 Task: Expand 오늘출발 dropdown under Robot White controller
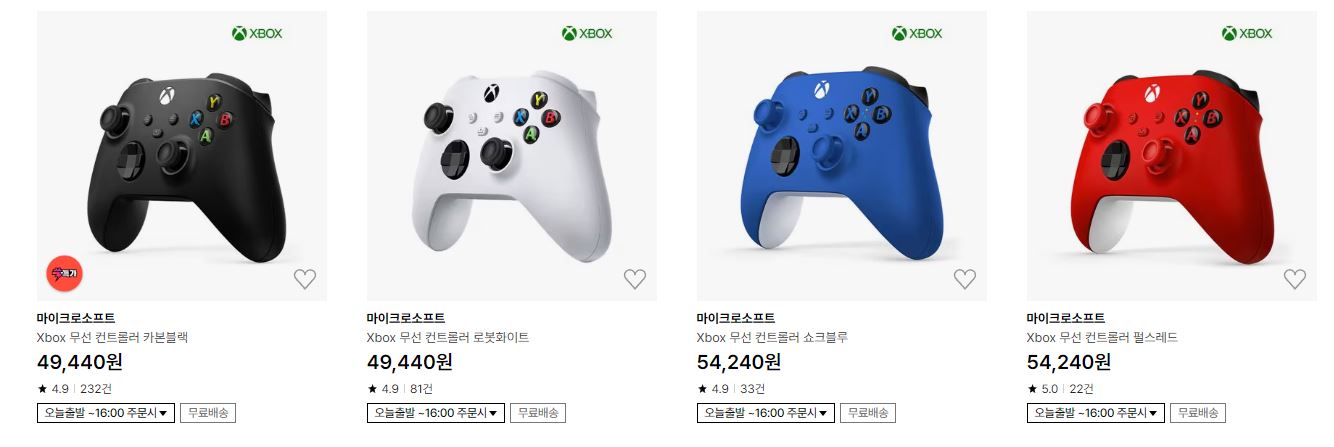[436, 413]
